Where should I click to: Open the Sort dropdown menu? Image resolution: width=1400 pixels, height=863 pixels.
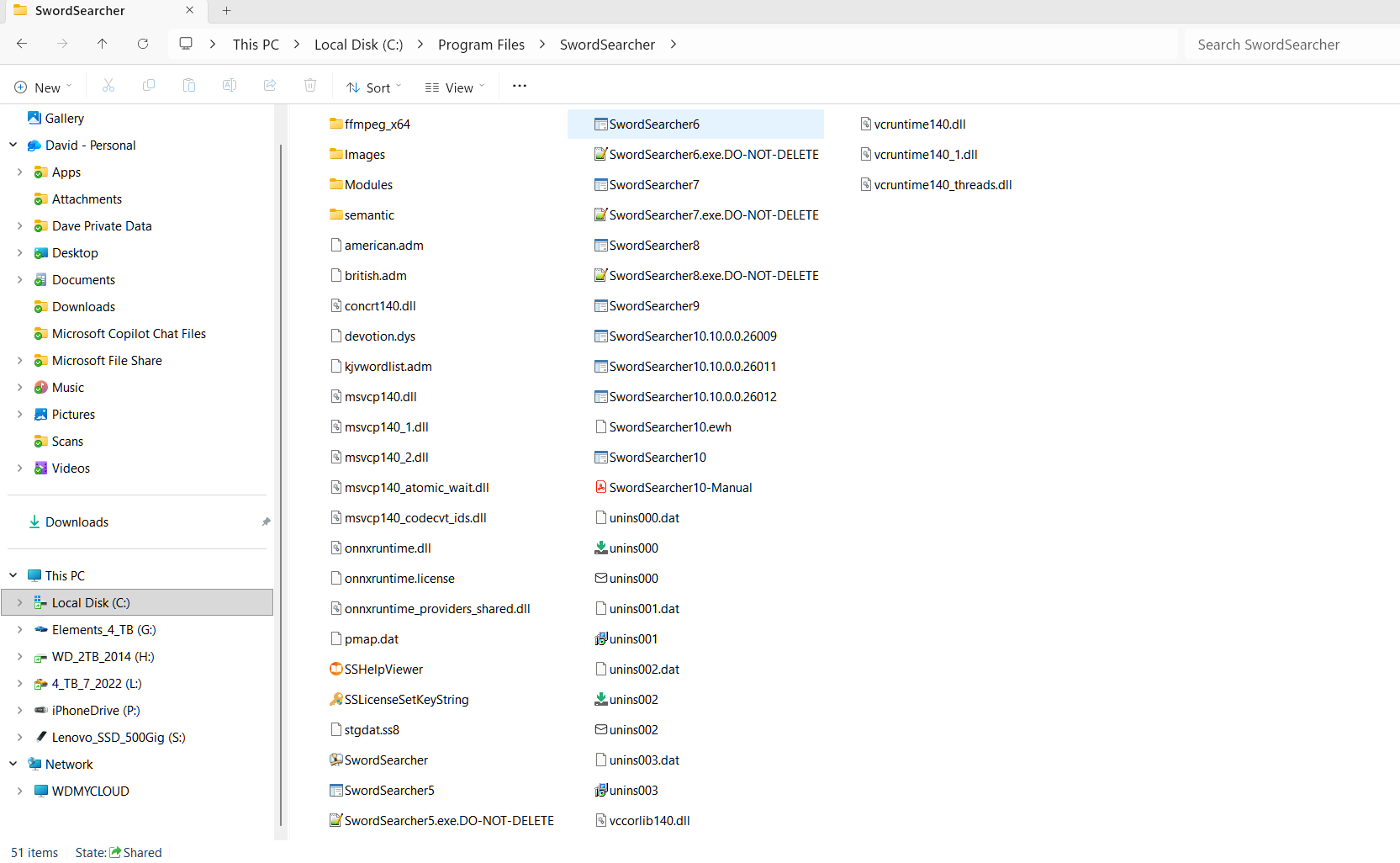pos(374,87)
